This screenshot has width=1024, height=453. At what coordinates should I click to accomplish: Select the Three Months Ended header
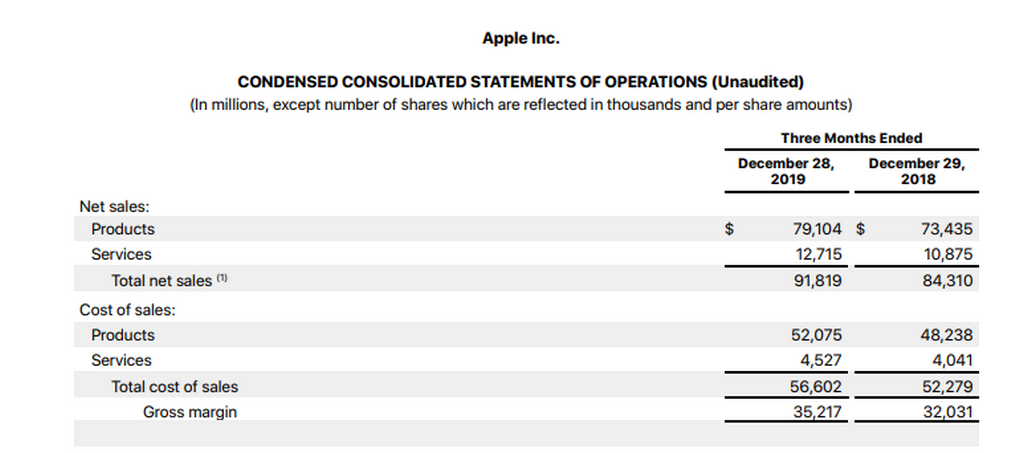[x=851, y=138]
